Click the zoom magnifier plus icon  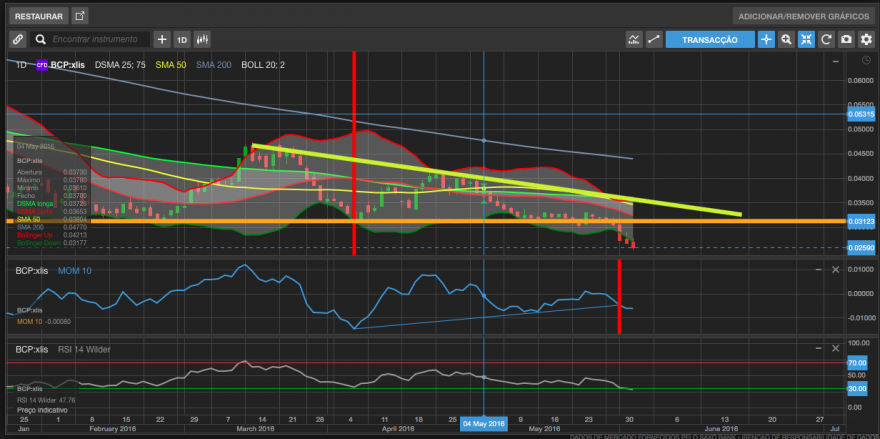click(786, 39)
